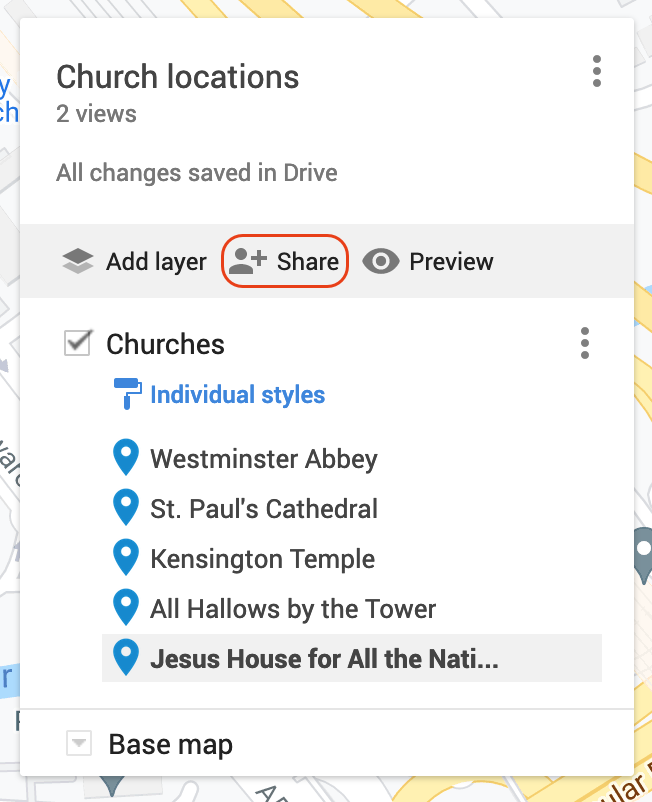
Task: Click the 2 views text
Action: pyautogui.click(x=96, y=114)
